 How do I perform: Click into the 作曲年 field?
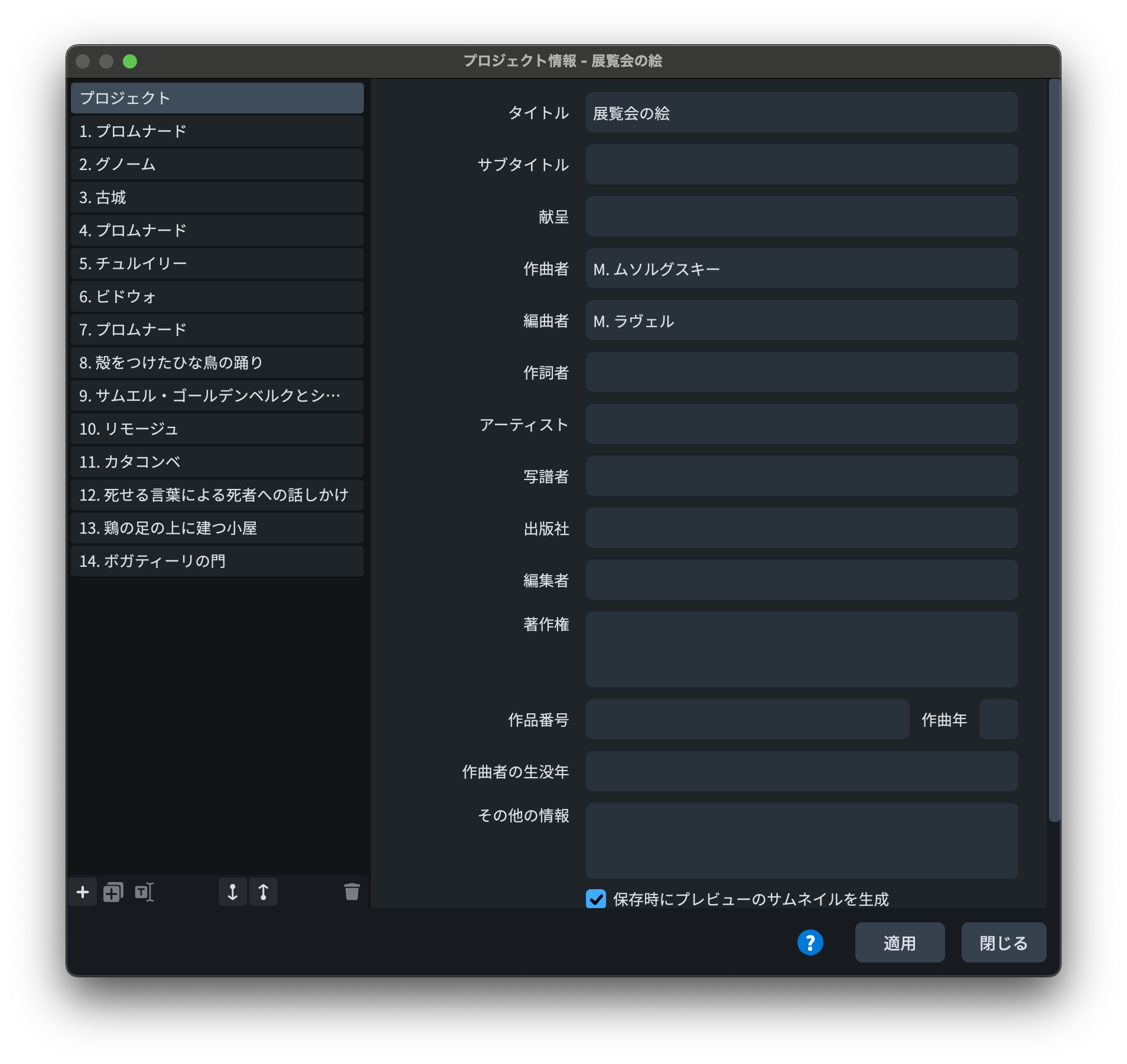[998, 720]
